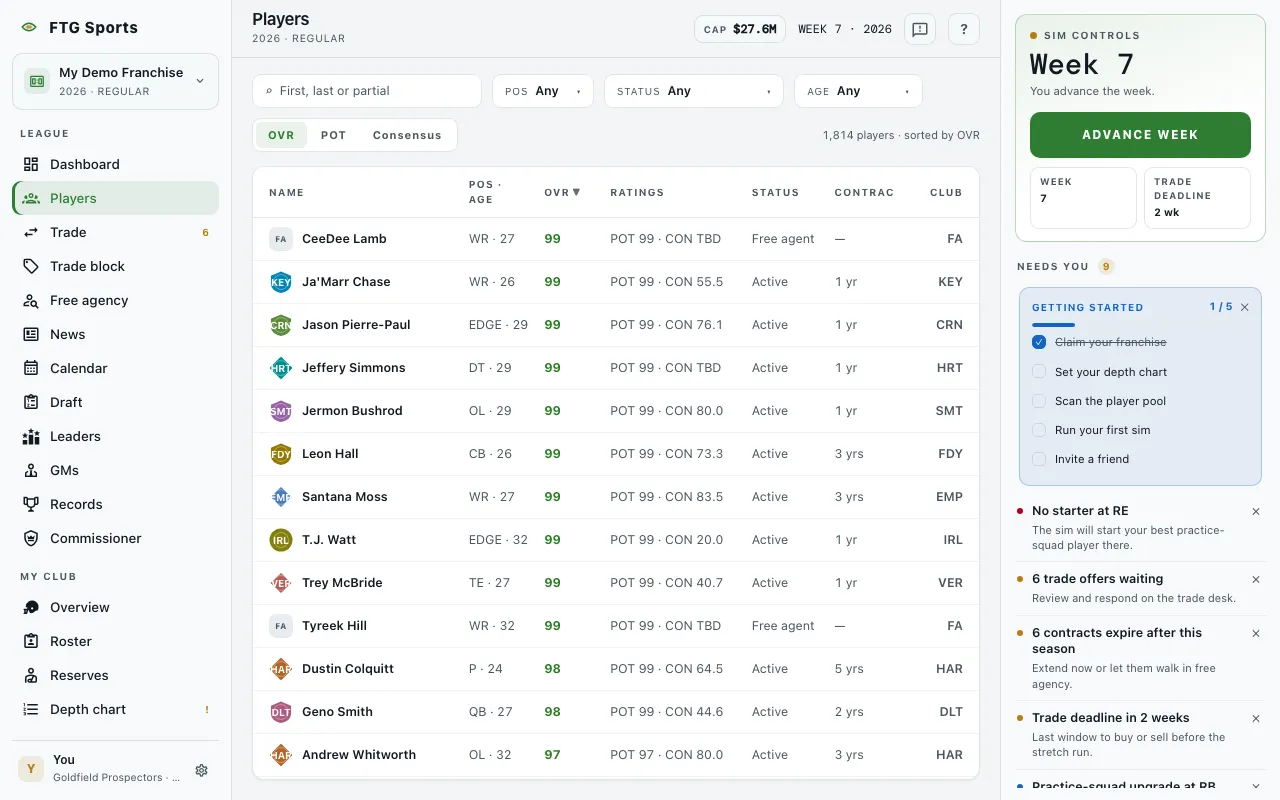Open the Dashboard icon in sidebar
Viewport: 1280px width, 800px height.
coord(31,164)
